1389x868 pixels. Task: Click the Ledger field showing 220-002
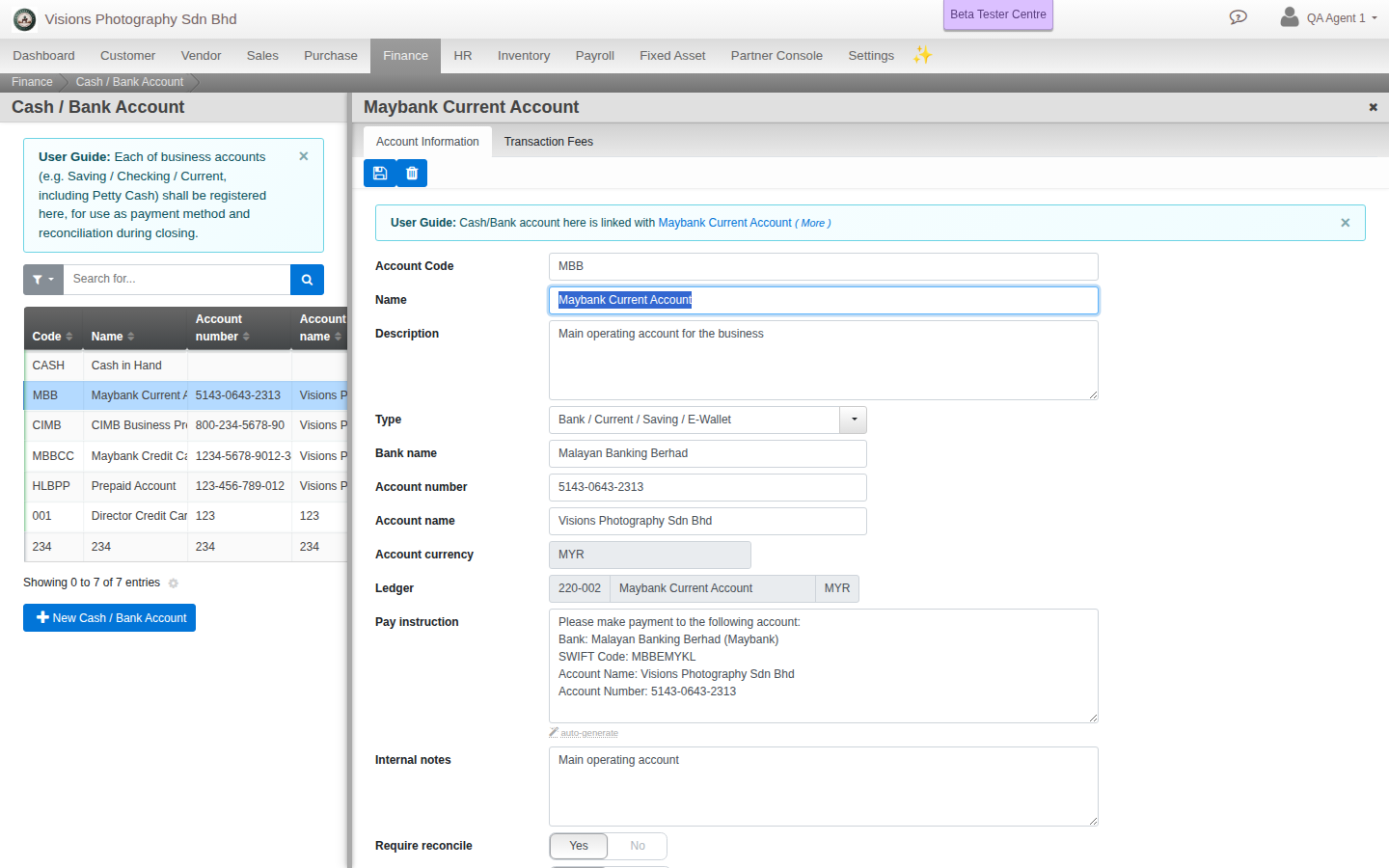(704, 588)
